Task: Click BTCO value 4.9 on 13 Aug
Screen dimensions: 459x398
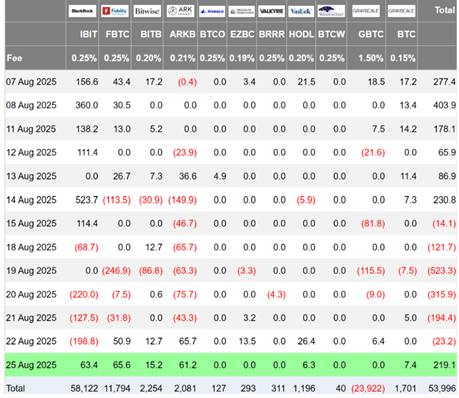Action: (x=220, y=176)
